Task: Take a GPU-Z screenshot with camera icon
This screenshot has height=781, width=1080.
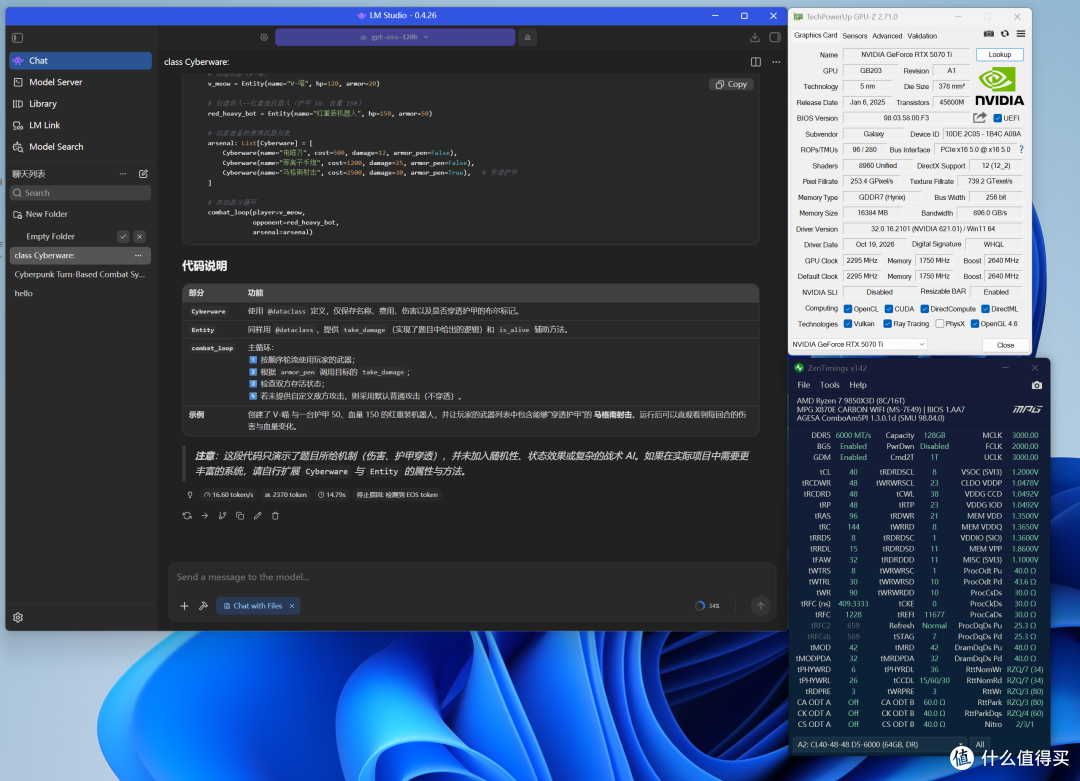Action: (x=988, y=34)
